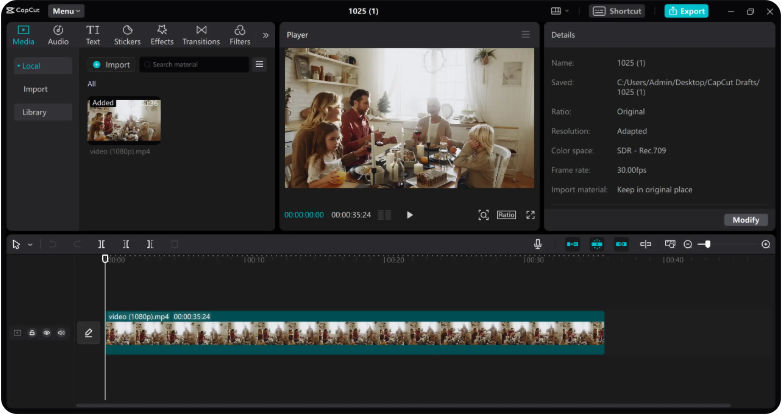This screenshot has width=782, height=415.
Task: Click total duration 00:00:35:24 in player
Action: (351, 215)
